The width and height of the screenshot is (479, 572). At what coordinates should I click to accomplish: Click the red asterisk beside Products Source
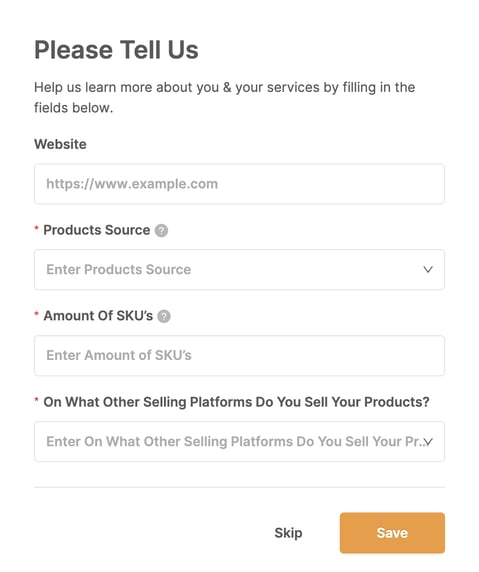click(36, 228)
